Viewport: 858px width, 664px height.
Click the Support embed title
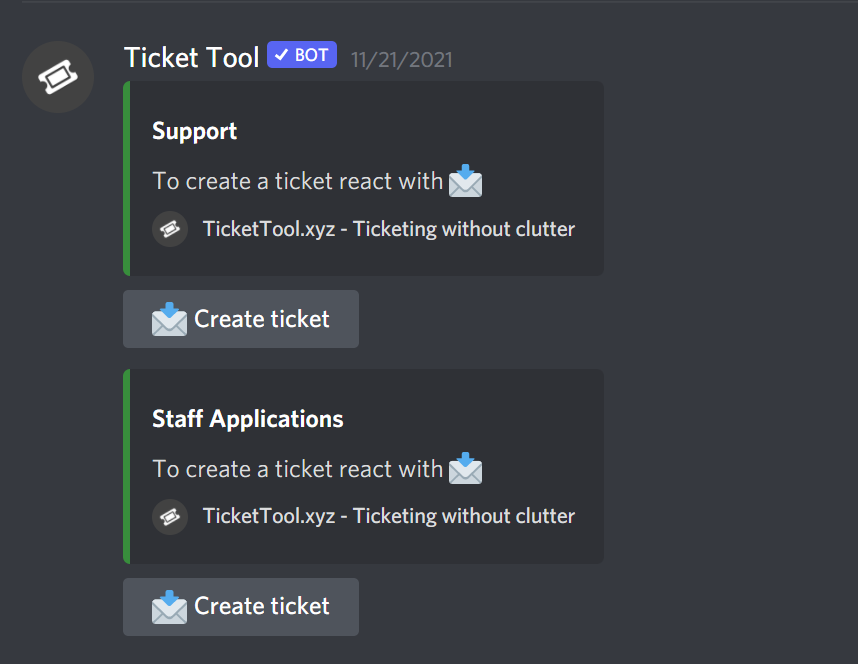click(x=194, y=131)
